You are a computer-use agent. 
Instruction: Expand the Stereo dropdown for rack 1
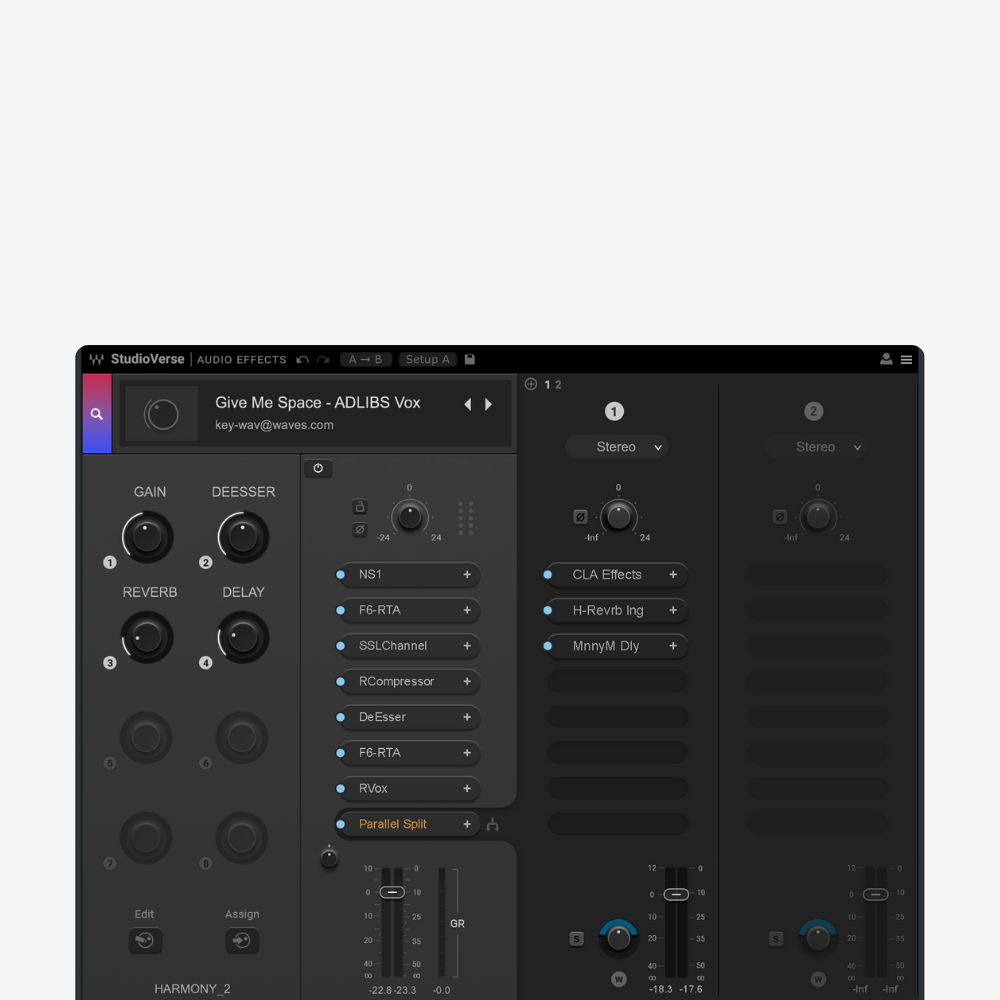tap(616, 447)
